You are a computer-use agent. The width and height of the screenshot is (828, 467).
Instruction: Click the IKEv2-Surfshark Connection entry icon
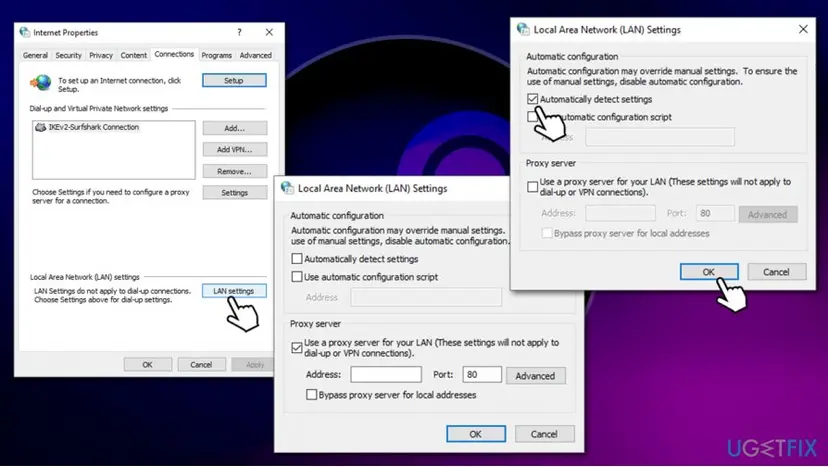pyautogui.click(x=41, y=127)
